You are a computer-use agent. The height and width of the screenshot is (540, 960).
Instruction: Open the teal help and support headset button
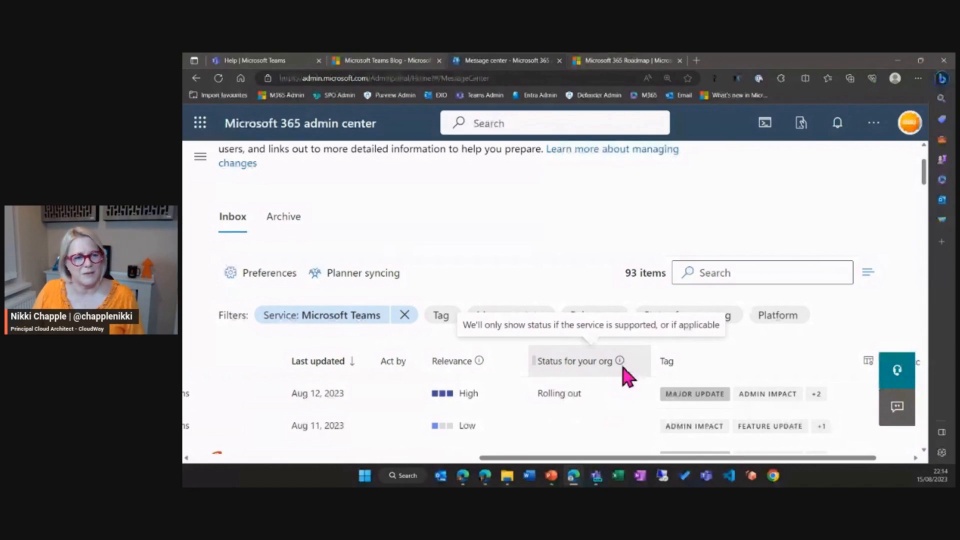pos(897,370)
